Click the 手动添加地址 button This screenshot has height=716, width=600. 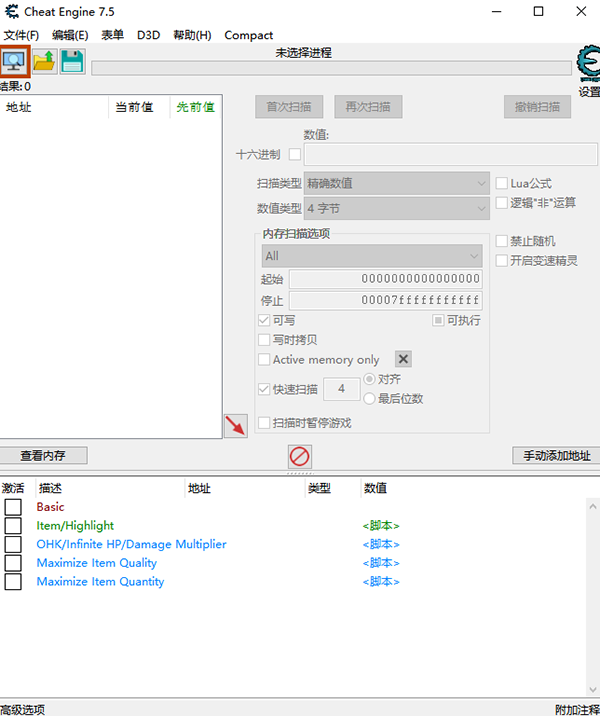click(557, 455)
